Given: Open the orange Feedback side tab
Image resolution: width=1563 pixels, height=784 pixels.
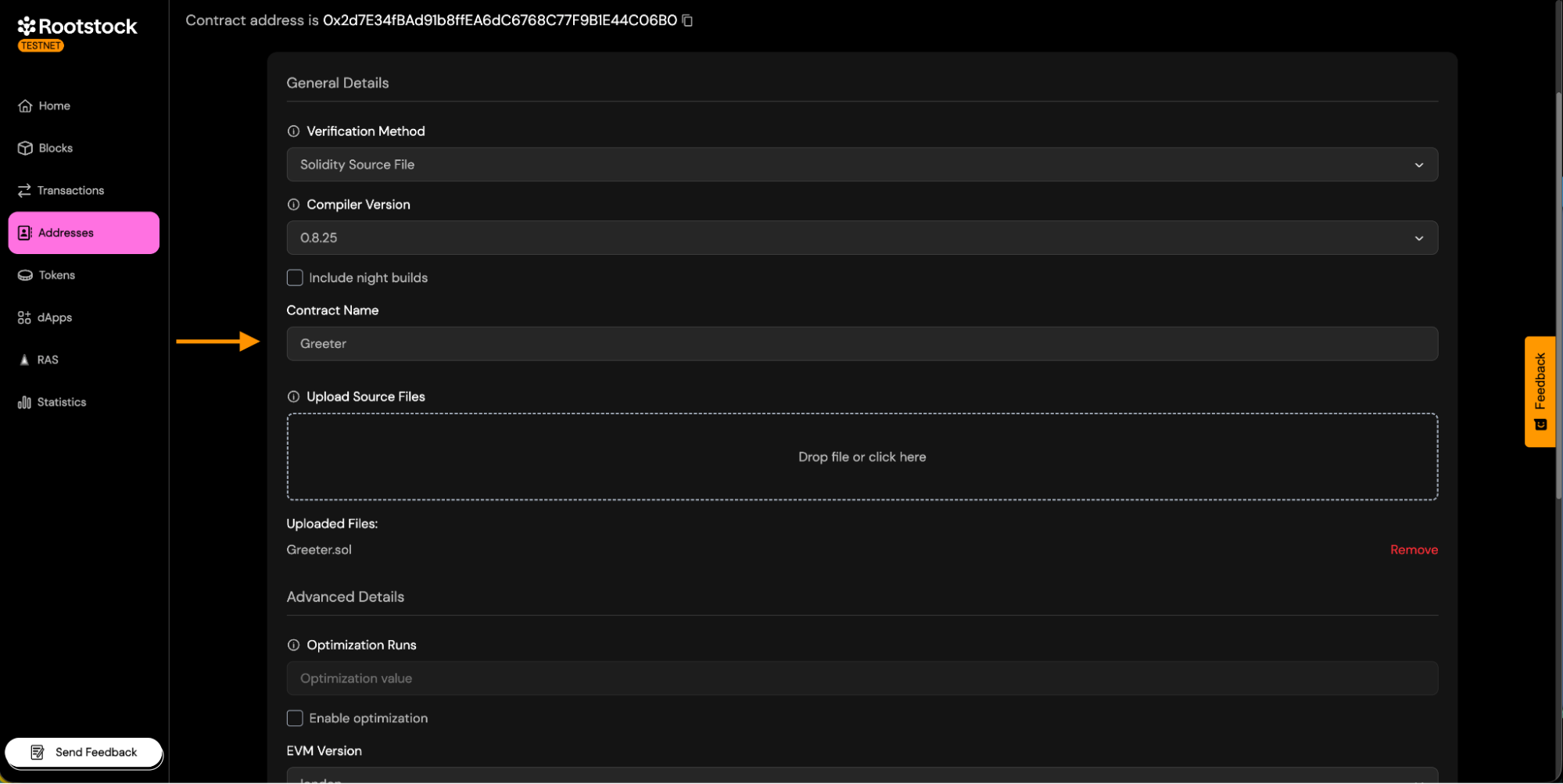Looking at the screenshot, I should (1540, 391).
